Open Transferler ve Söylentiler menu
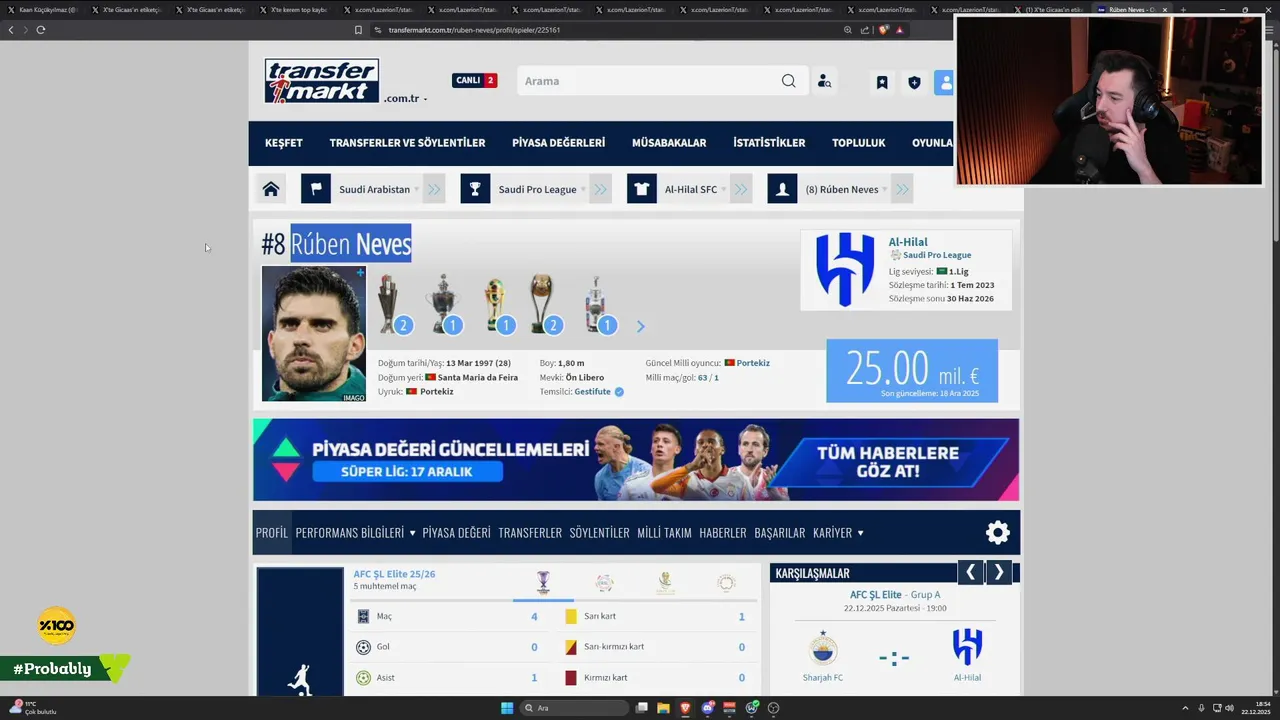Image resolution: width=1280 pixels, height=720 pixels. pyautogui.click(x=407, y=143)
